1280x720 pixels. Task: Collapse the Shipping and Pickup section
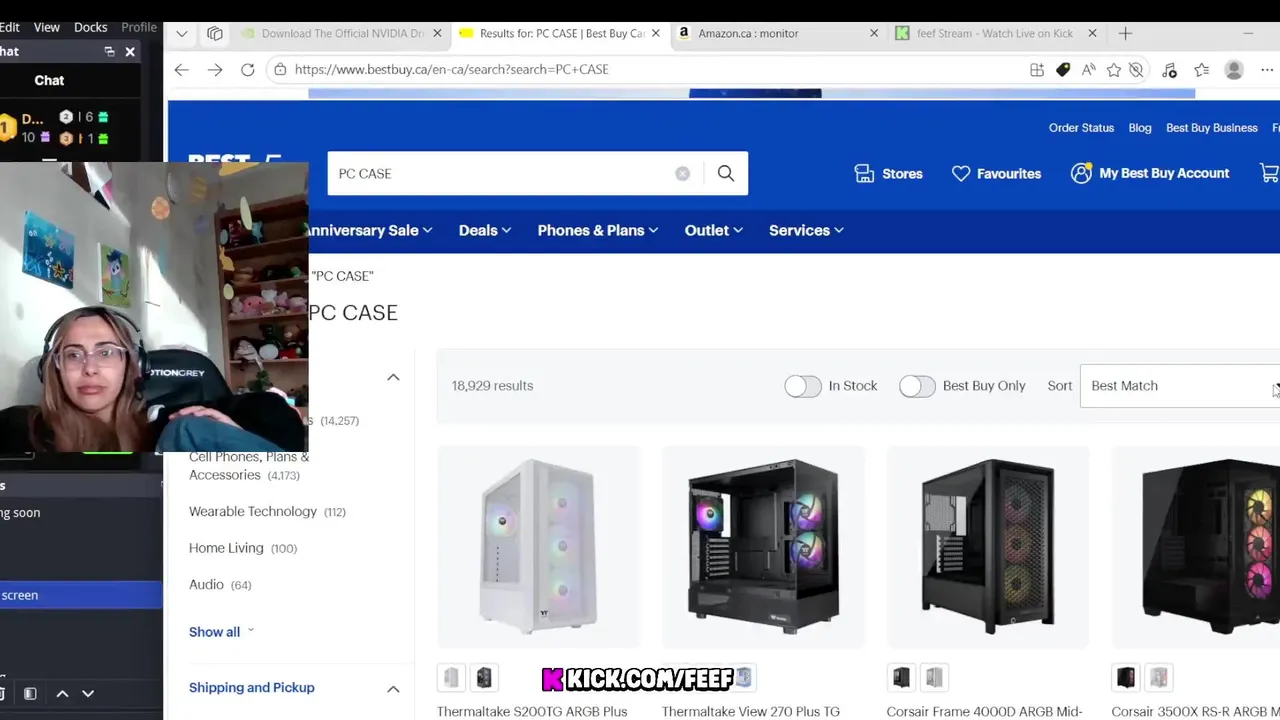tap(393, 688)
